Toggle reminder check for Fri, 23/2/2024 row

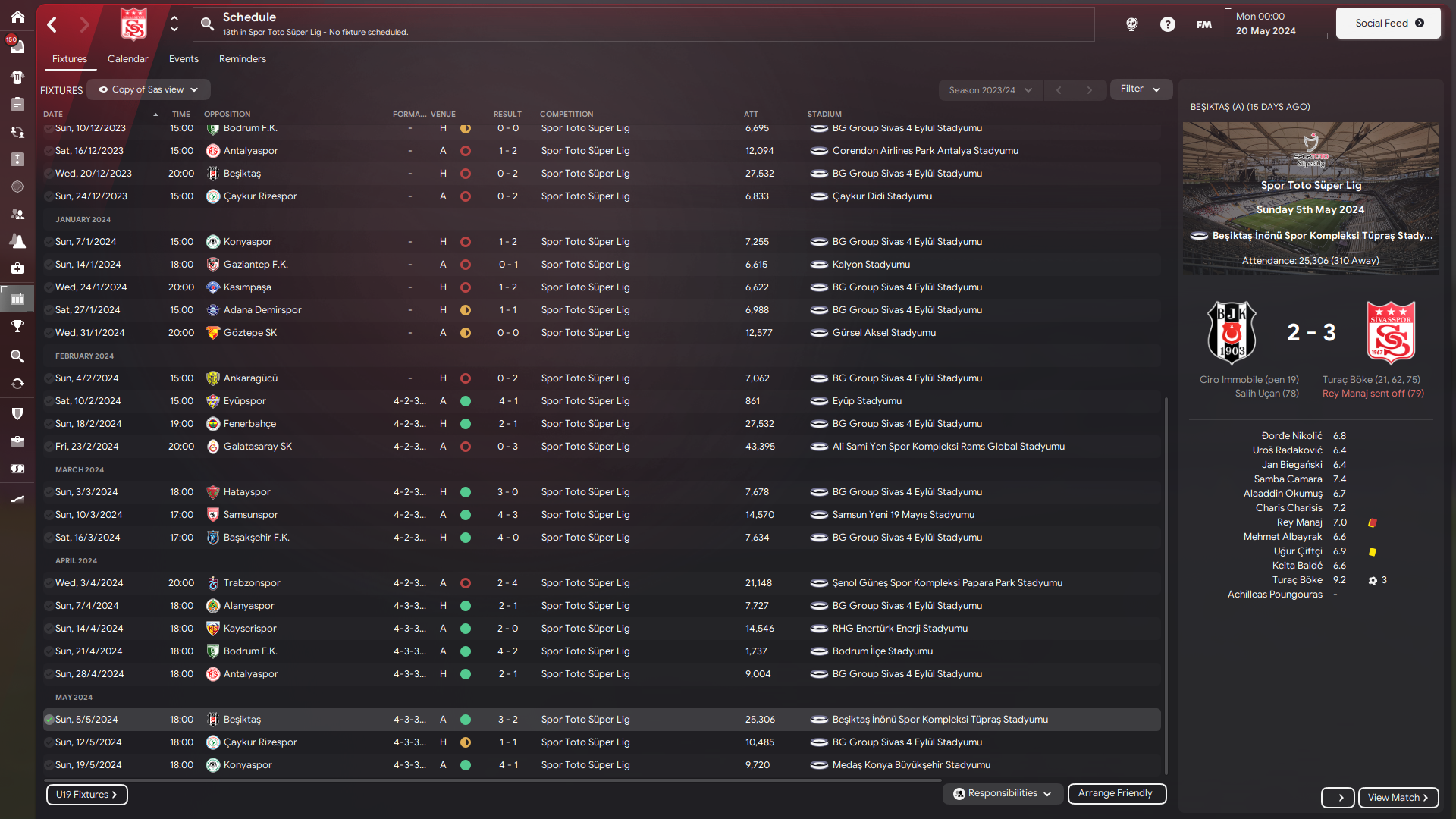point(49,447)
